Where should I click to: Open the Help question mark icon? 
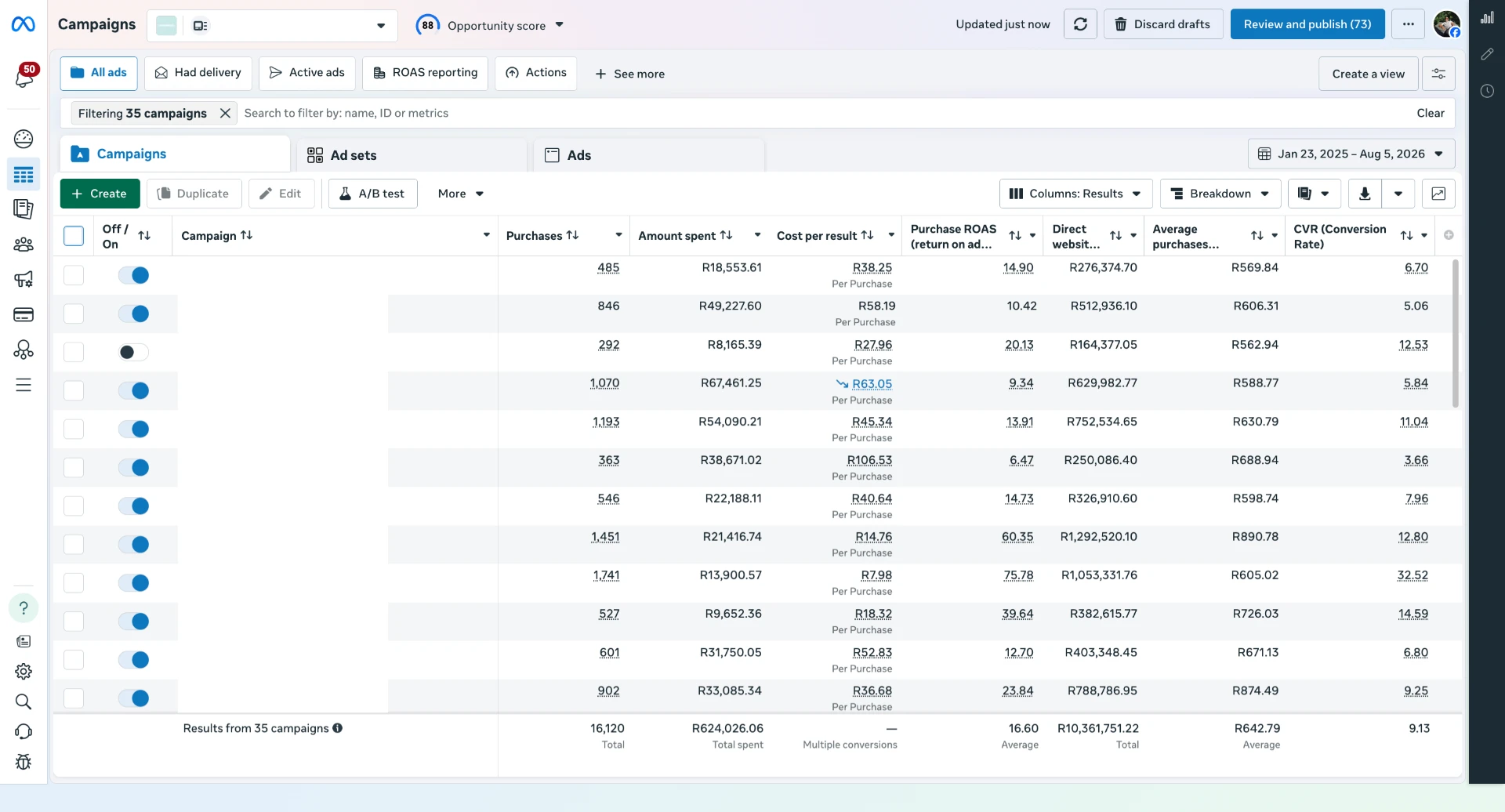point(24,608)
